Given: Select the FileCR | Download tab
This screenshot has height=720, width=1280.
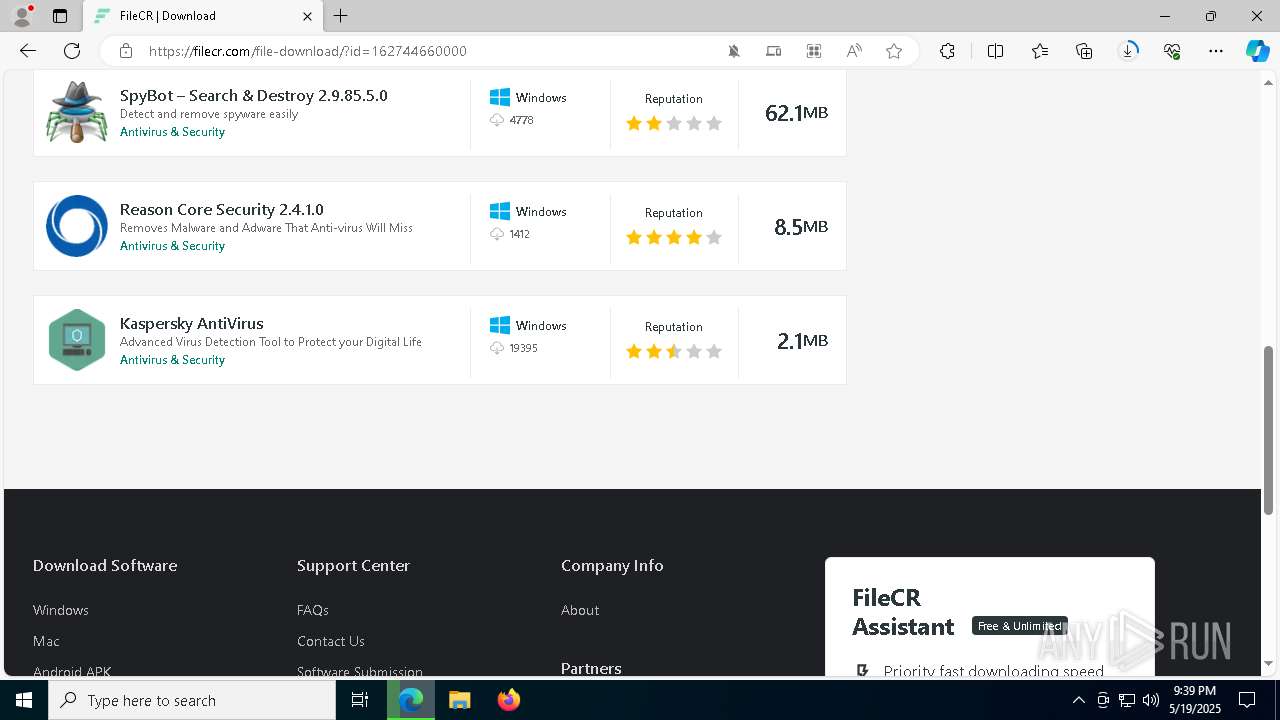Looking at the screenshot, I should (201, 16).
